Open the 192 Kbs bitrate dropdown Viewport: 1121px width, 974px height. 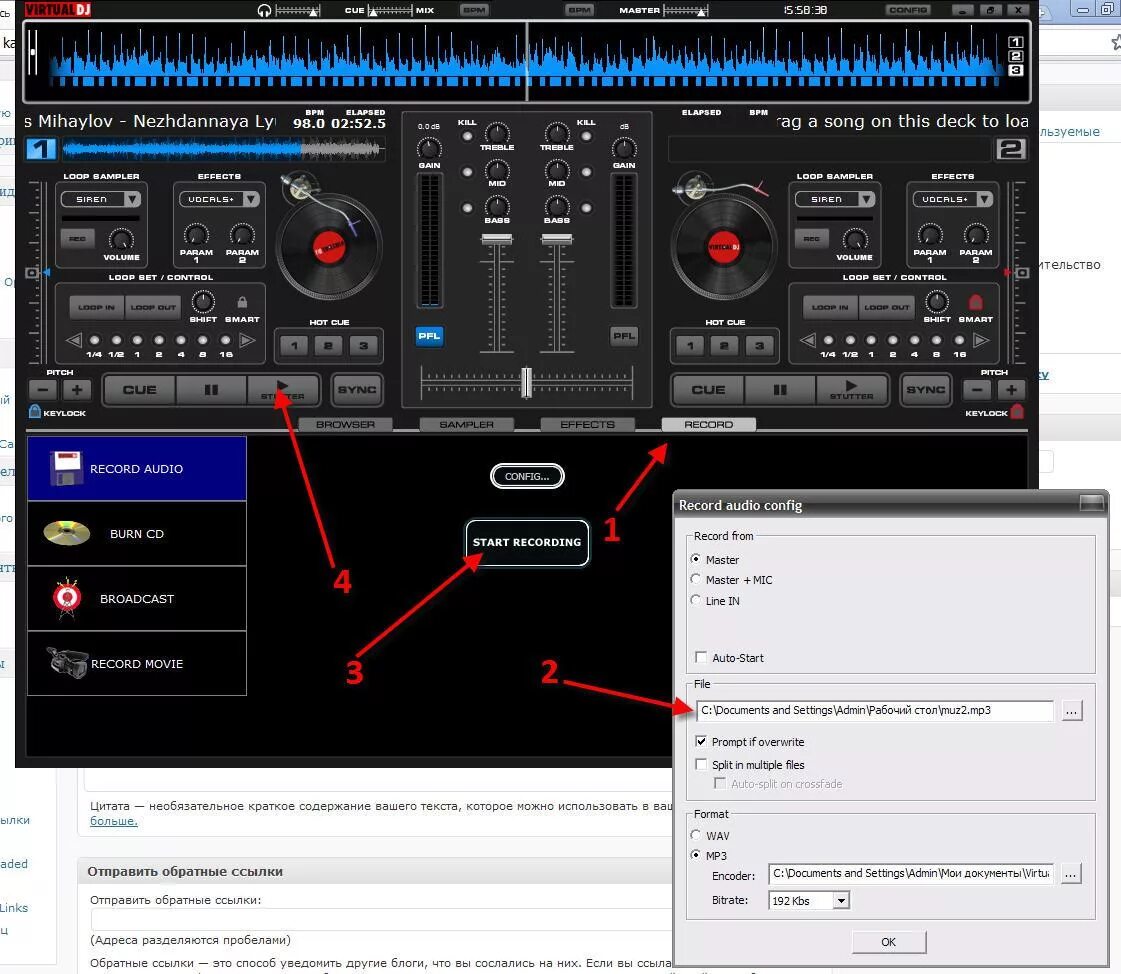click(841, 900)
